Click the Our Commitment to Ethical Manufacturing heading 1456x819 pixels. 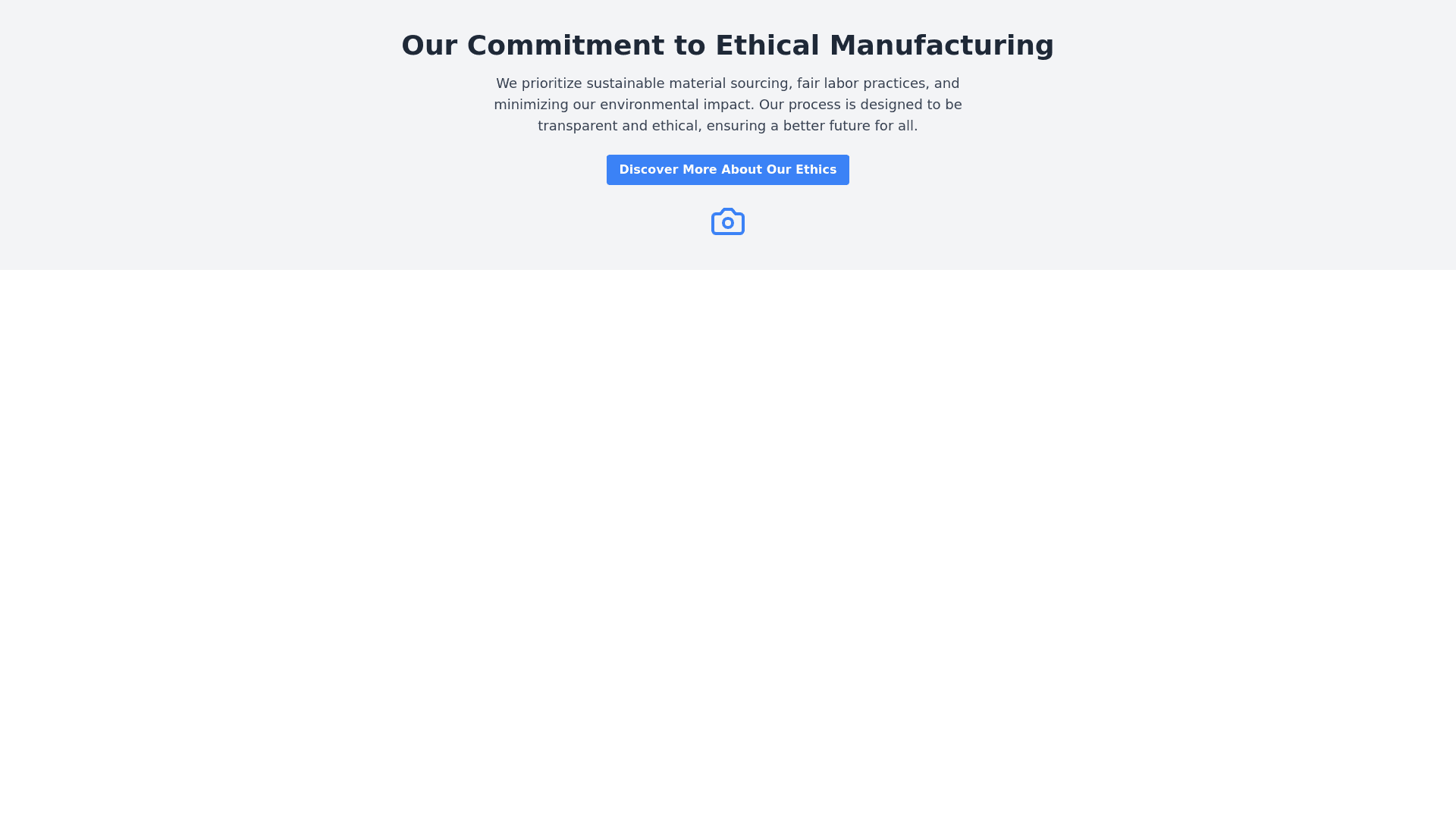pyautogui.click(x=727, y=45)
